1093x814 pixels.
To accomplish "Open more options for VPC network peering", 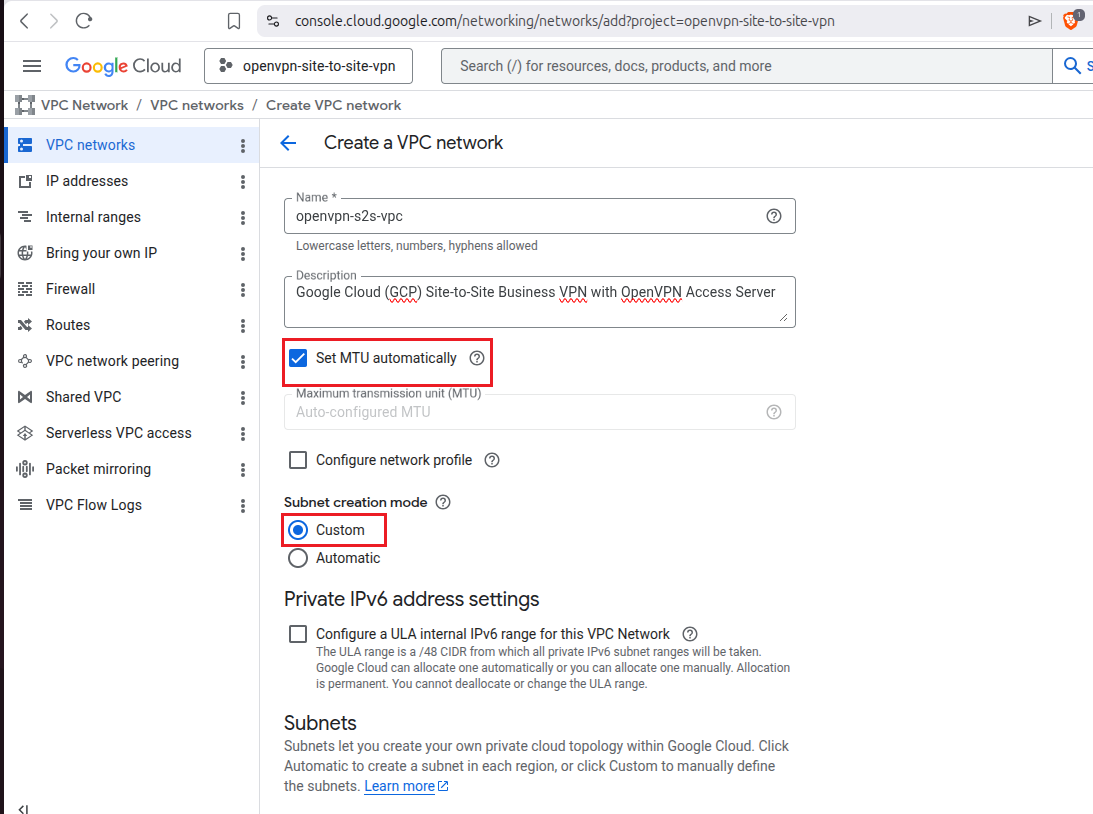I will click(x=243, y=362).
